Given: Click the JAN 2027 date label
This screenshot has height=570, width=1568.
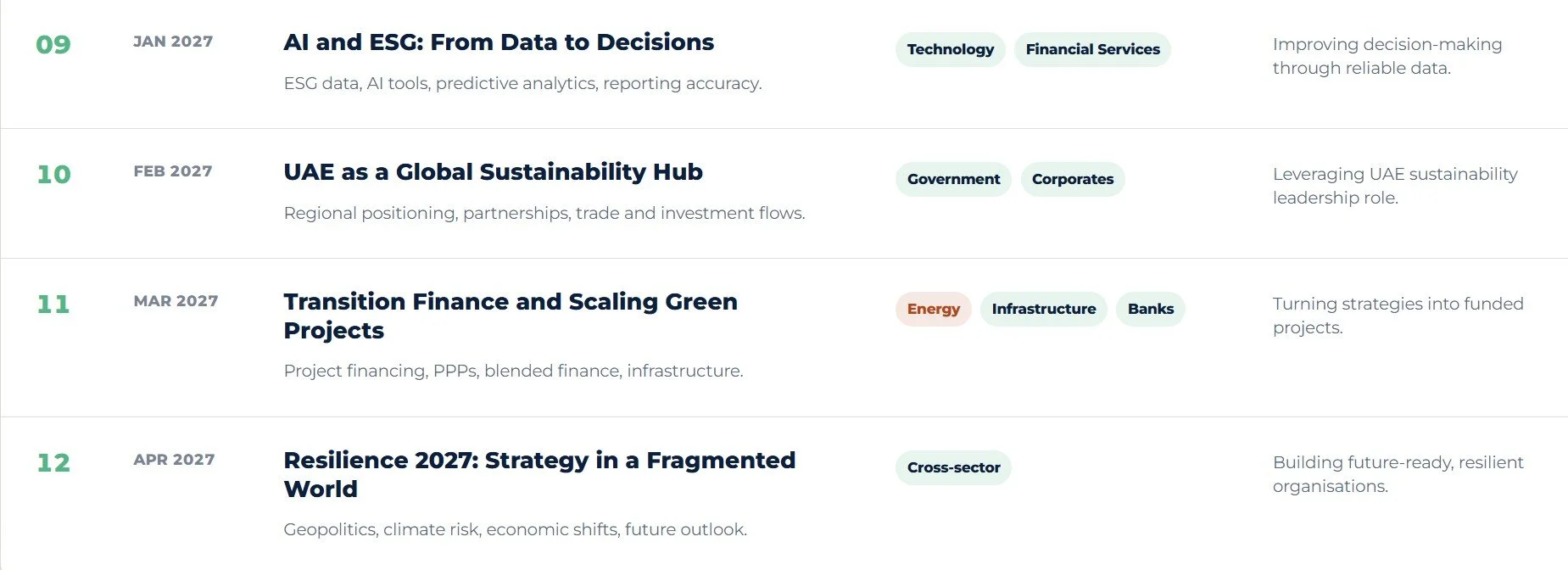Looking at the screenshot, I should 173,42.
